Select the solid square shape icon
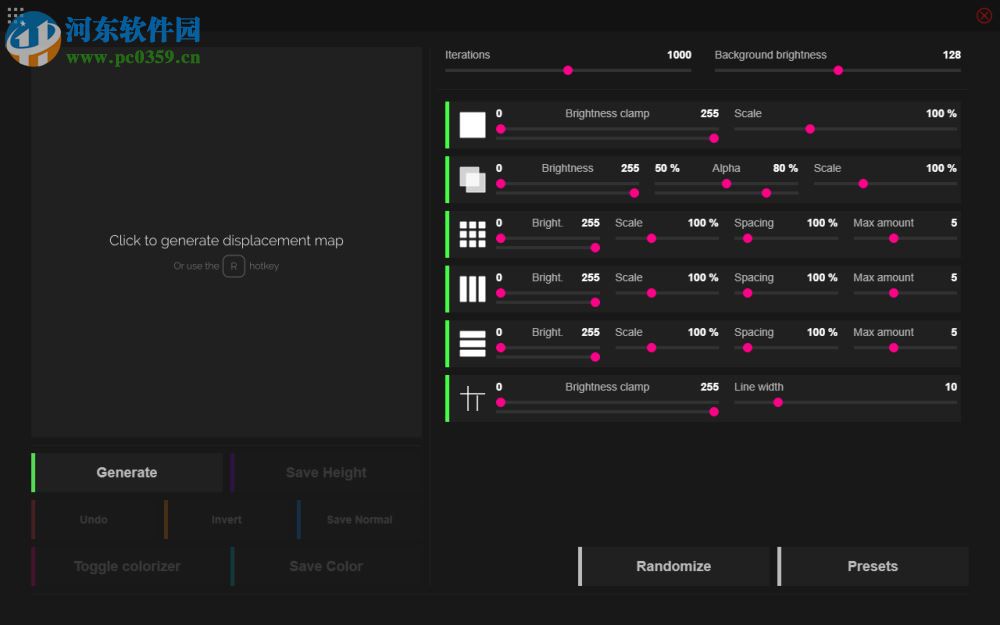Image resolution: width=1000 pixels, height=625 pixels. 471,124
